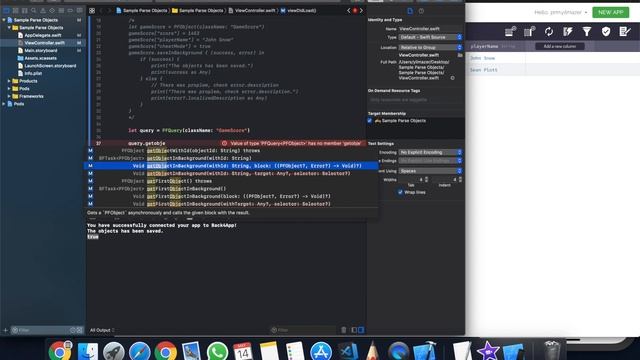
Task: Click Back4App add column icon
Action: pos(529,31)
